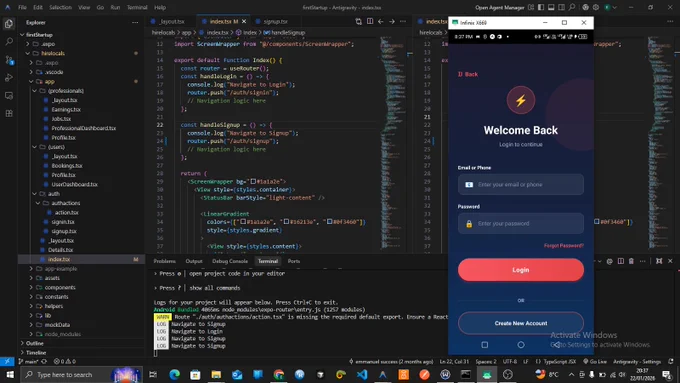The image size is (680, 383).
Task: Open Windows Start menu
Action: coord(9,374)
